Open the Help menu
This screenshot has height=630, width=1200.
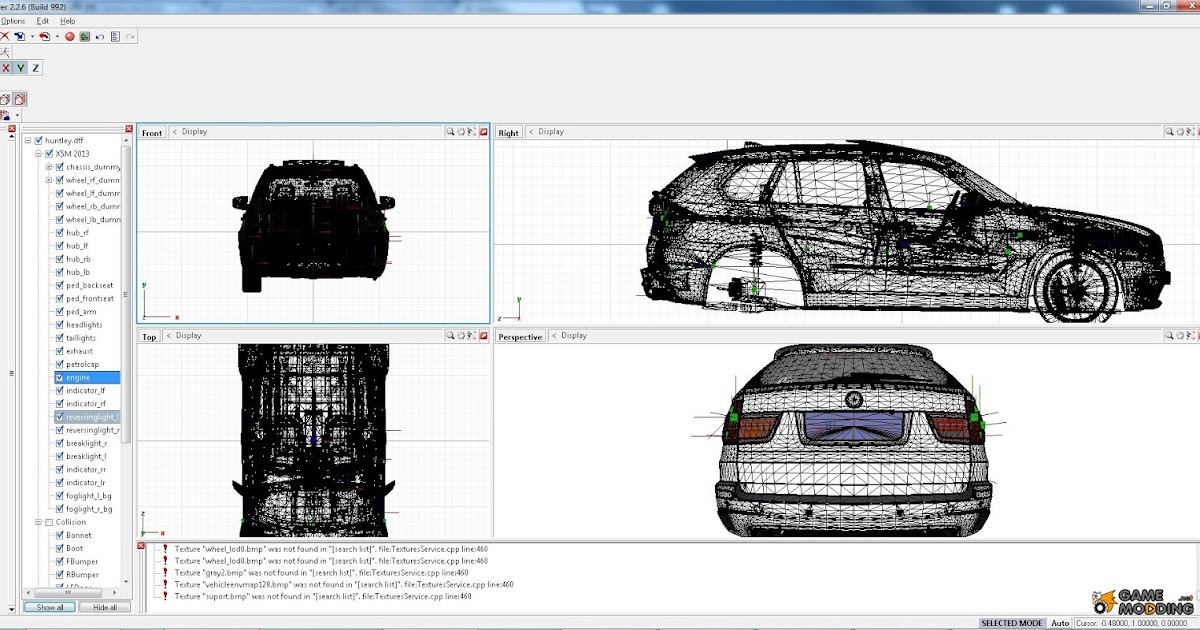tap(67, 21)
